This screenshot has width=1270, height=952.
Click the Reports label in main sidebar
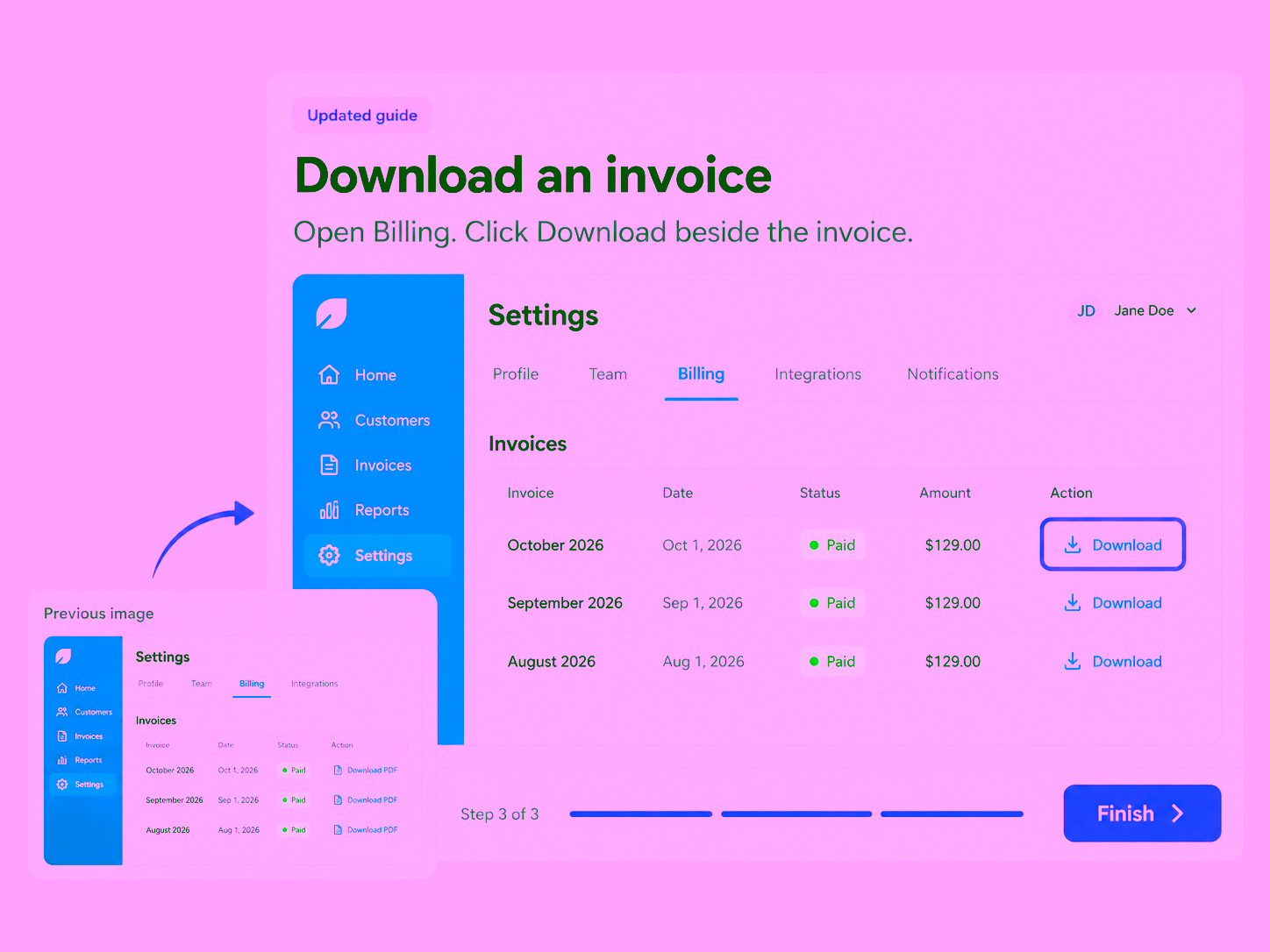[x=382, y=510]
